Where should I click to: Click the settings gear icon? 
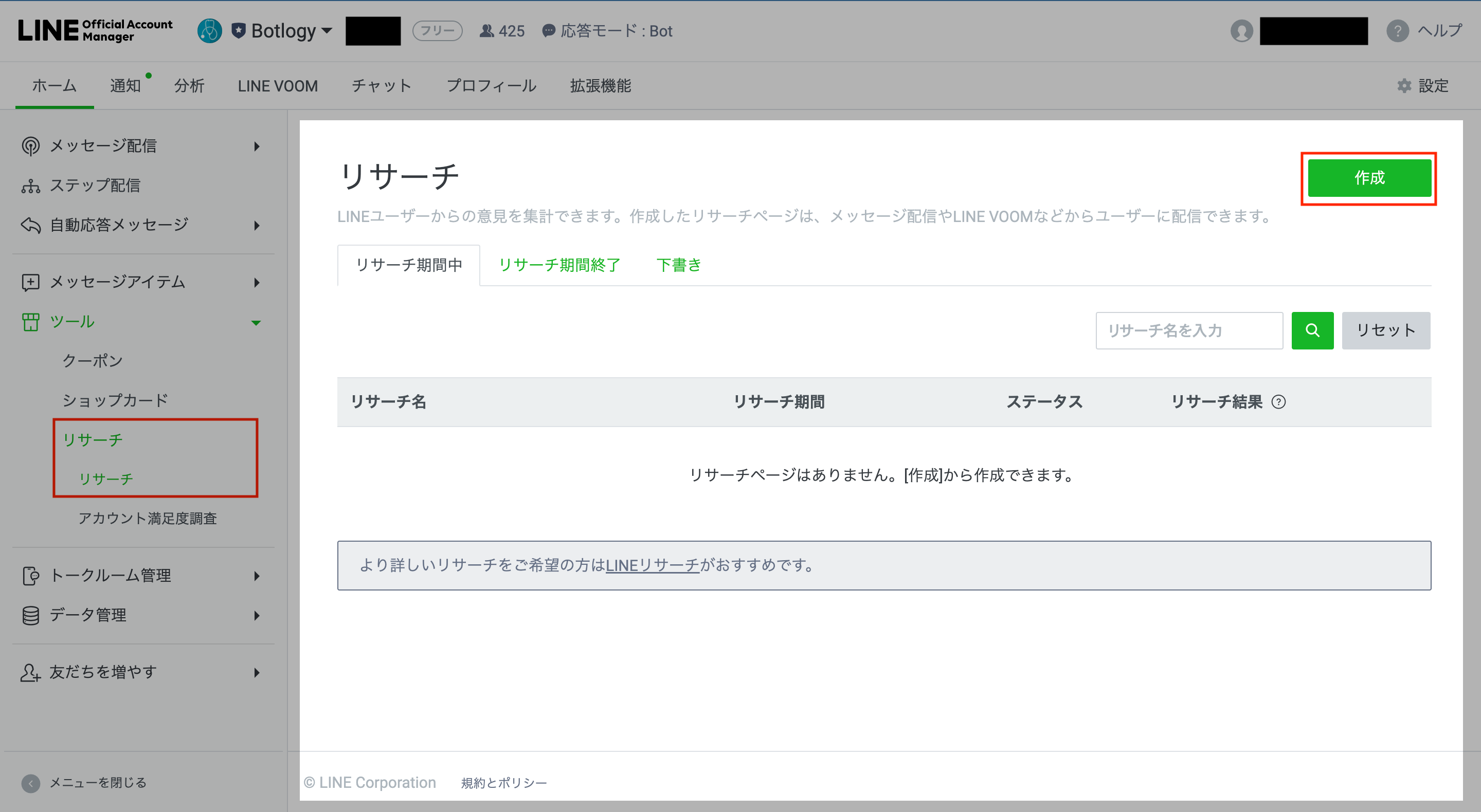click(x=1404, y=86)
